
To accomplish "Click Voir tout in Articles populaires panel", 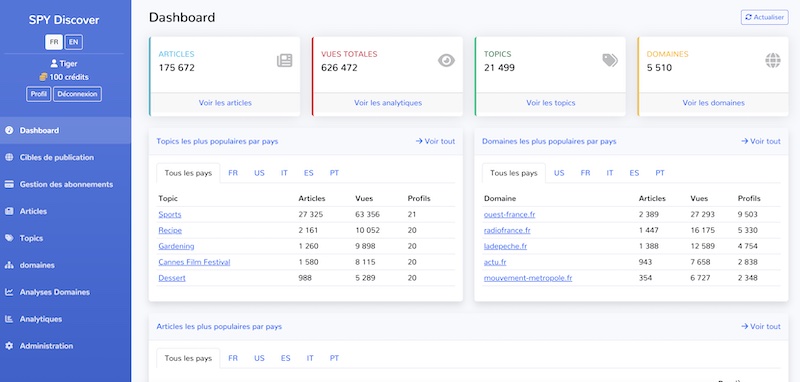I will point(761,326).
